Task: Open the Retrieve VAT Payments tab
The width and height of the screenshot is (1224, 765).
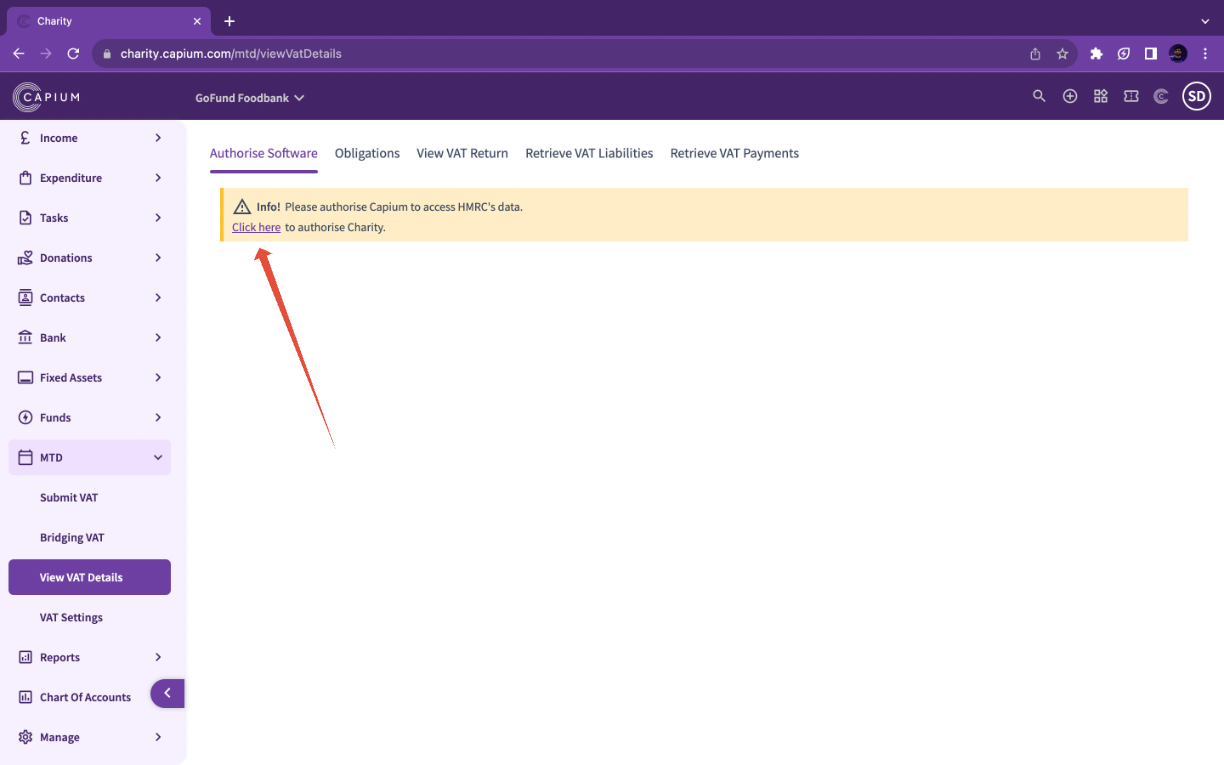Action: tap(734, 153)
